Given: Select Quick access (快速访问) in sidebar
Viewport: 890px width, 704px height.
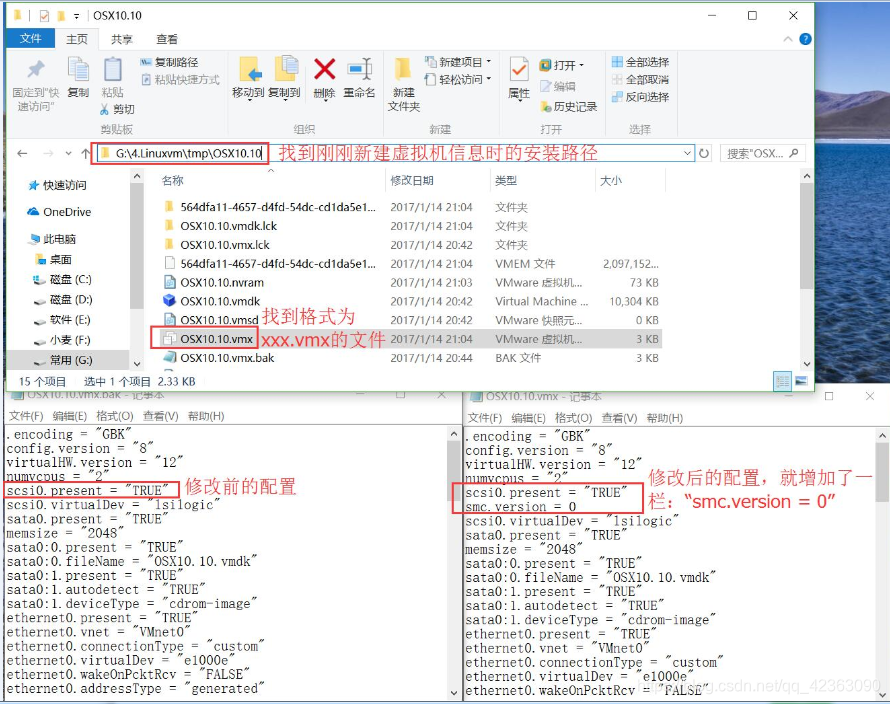Looking at the screenshot, I should click(57, 185).
